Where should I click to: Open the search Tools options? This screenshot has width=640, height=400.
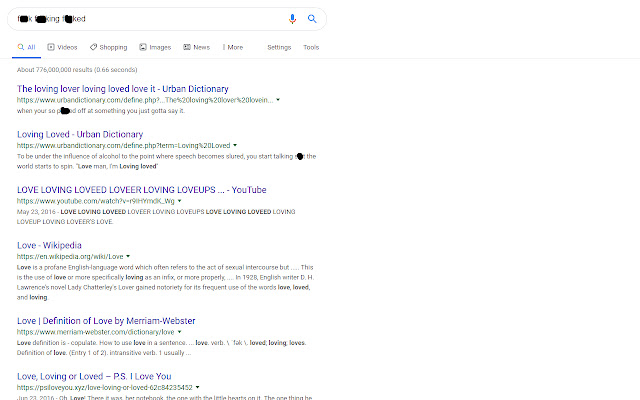pos(311,47)
